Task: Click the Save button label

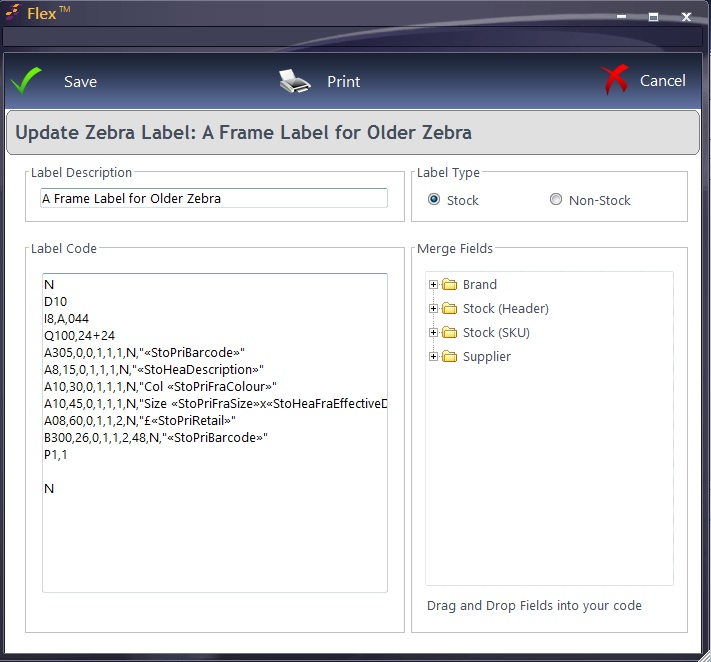Action: [x=80, y=82]
